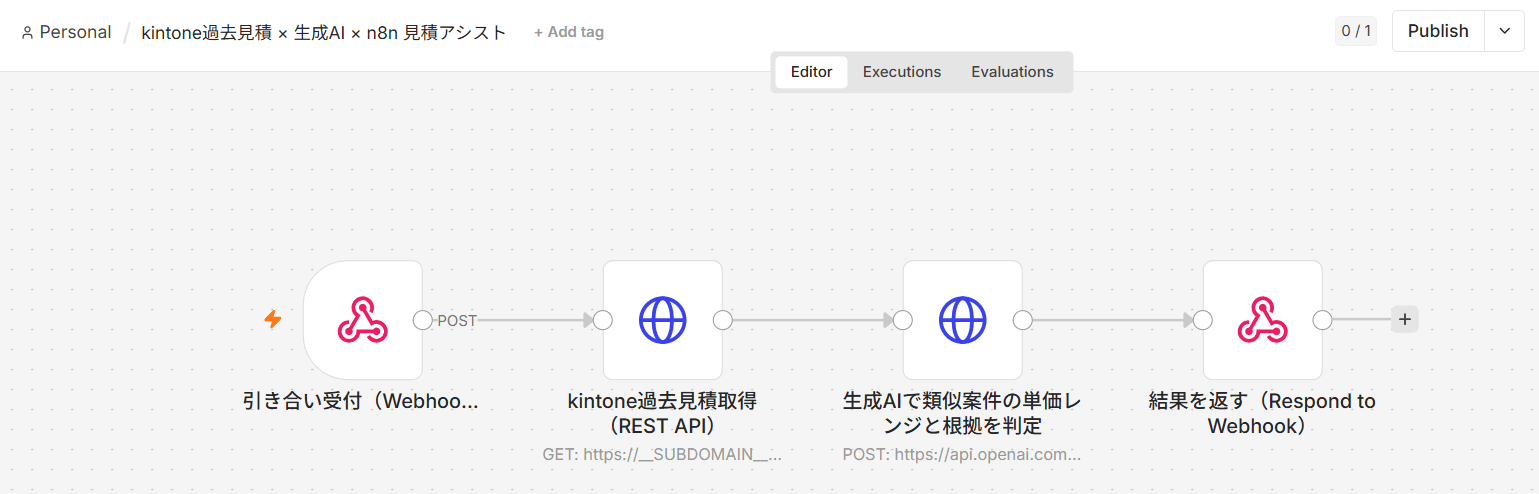Click the kintone node input connector

[x=602, y=320]
